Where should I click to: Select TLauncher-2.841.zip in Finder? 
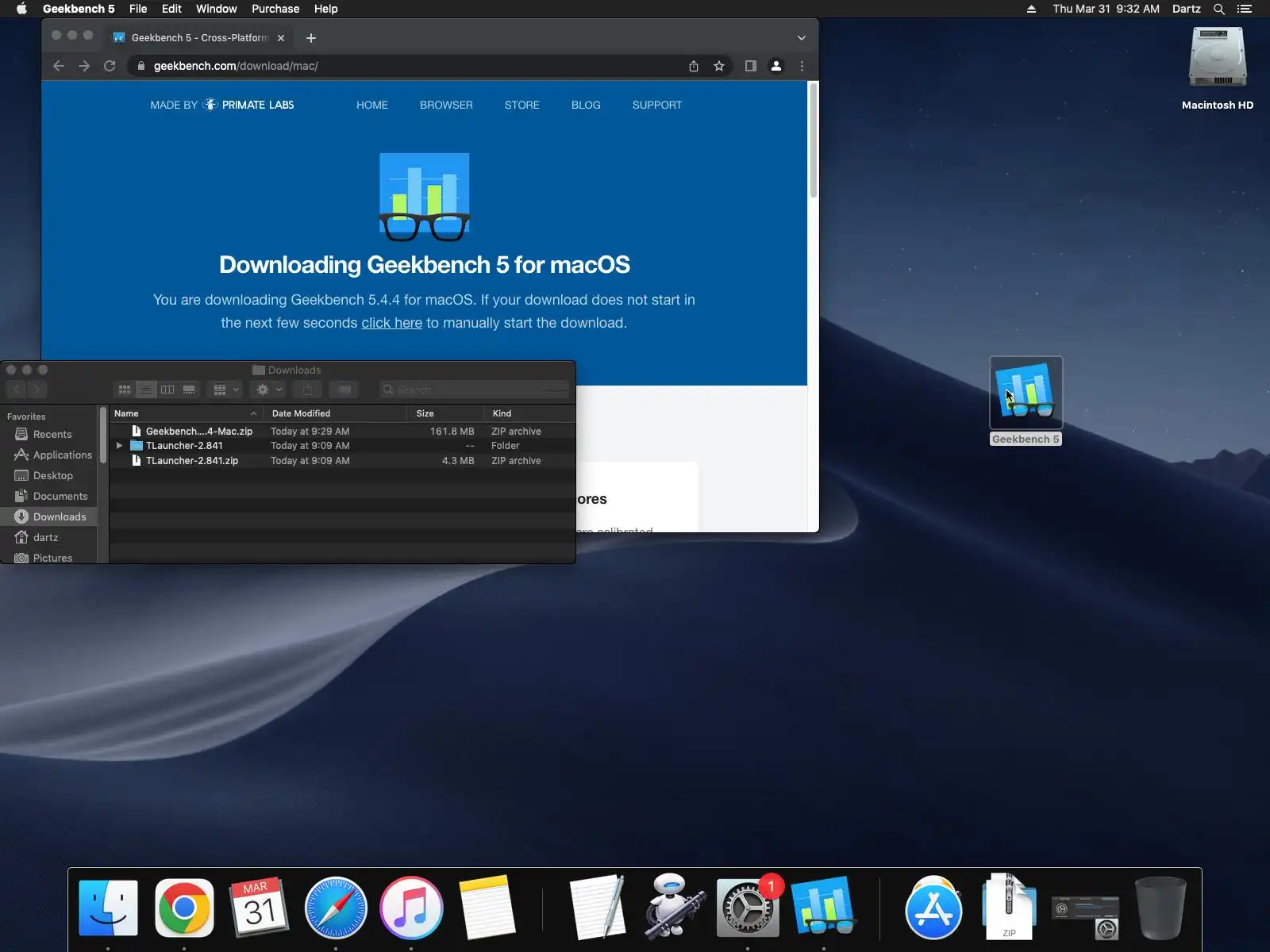click(x=342, y=461)
